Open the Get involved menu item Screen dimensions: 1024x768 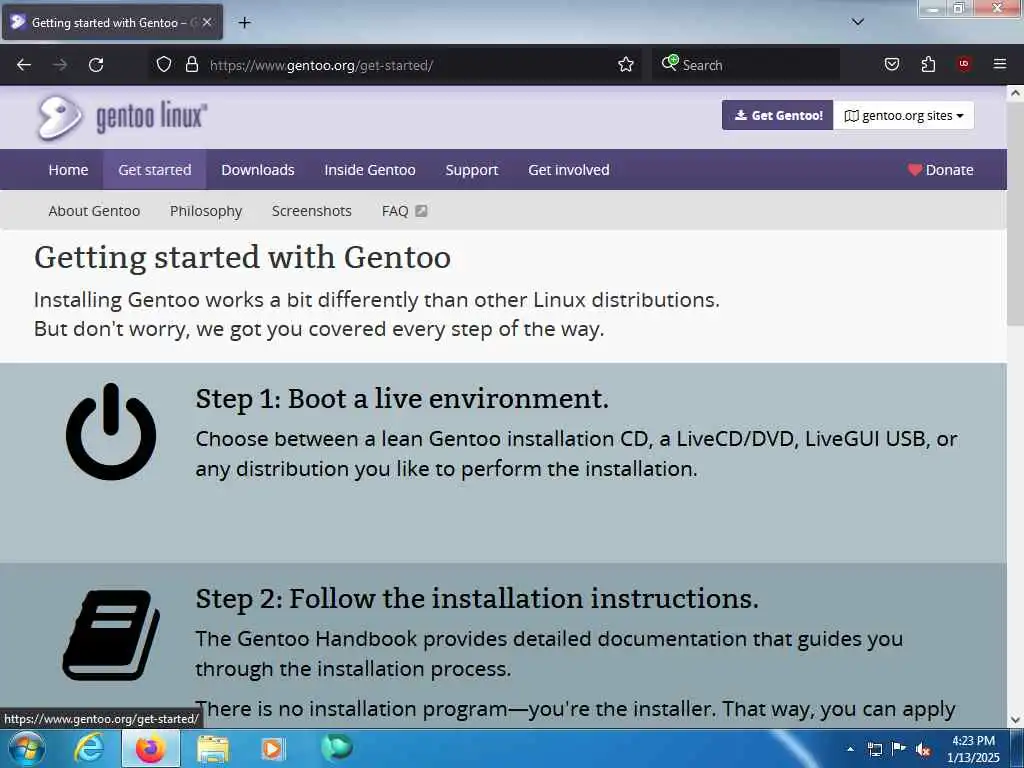tap(569, 170)
